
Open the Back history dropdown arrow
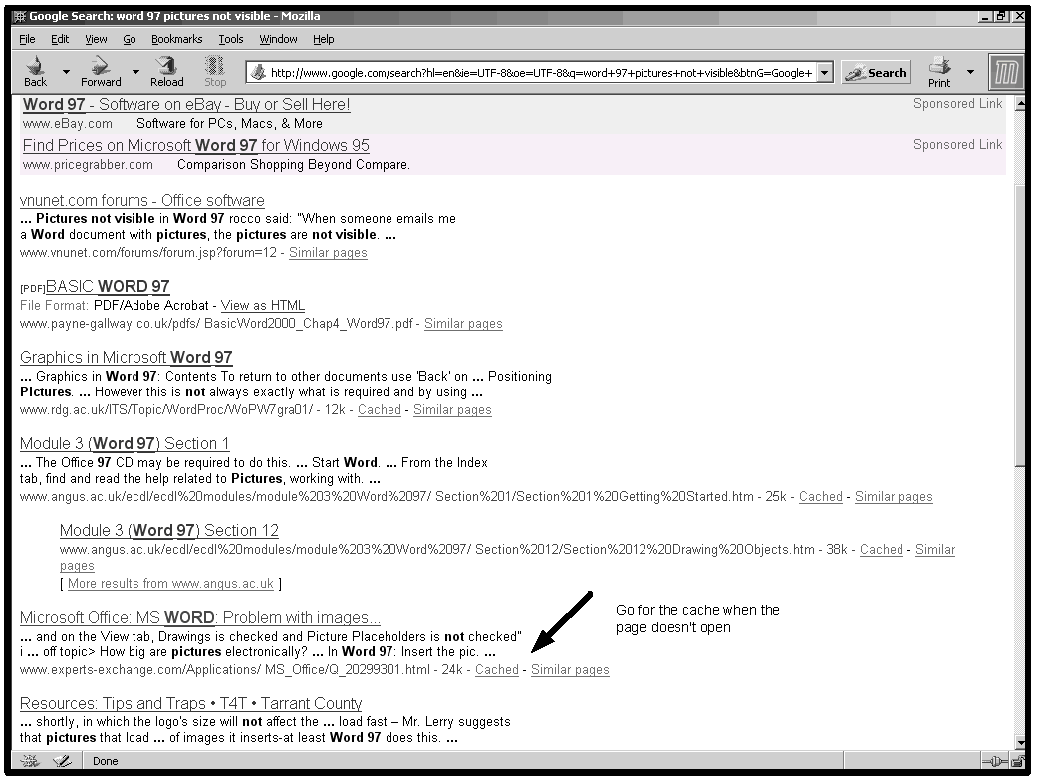[66, 72]
